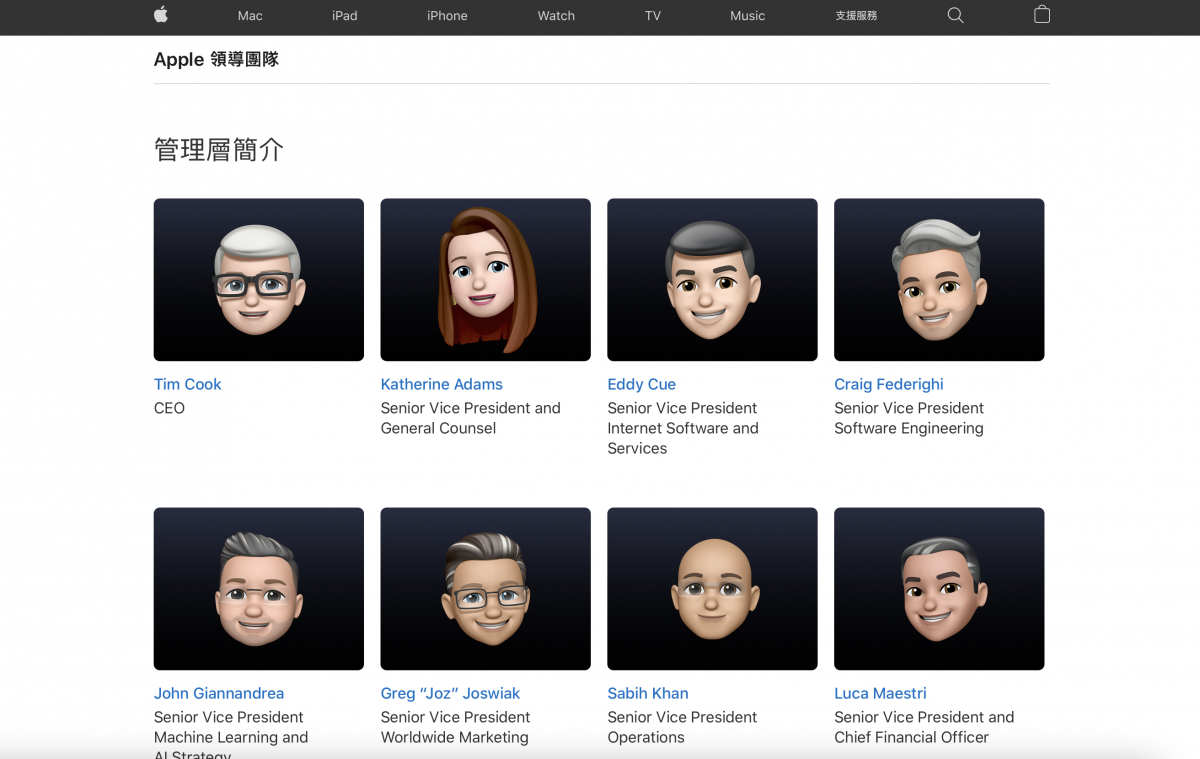
Task: Open the 支援服務 support menu item
Action: point(856,16)
